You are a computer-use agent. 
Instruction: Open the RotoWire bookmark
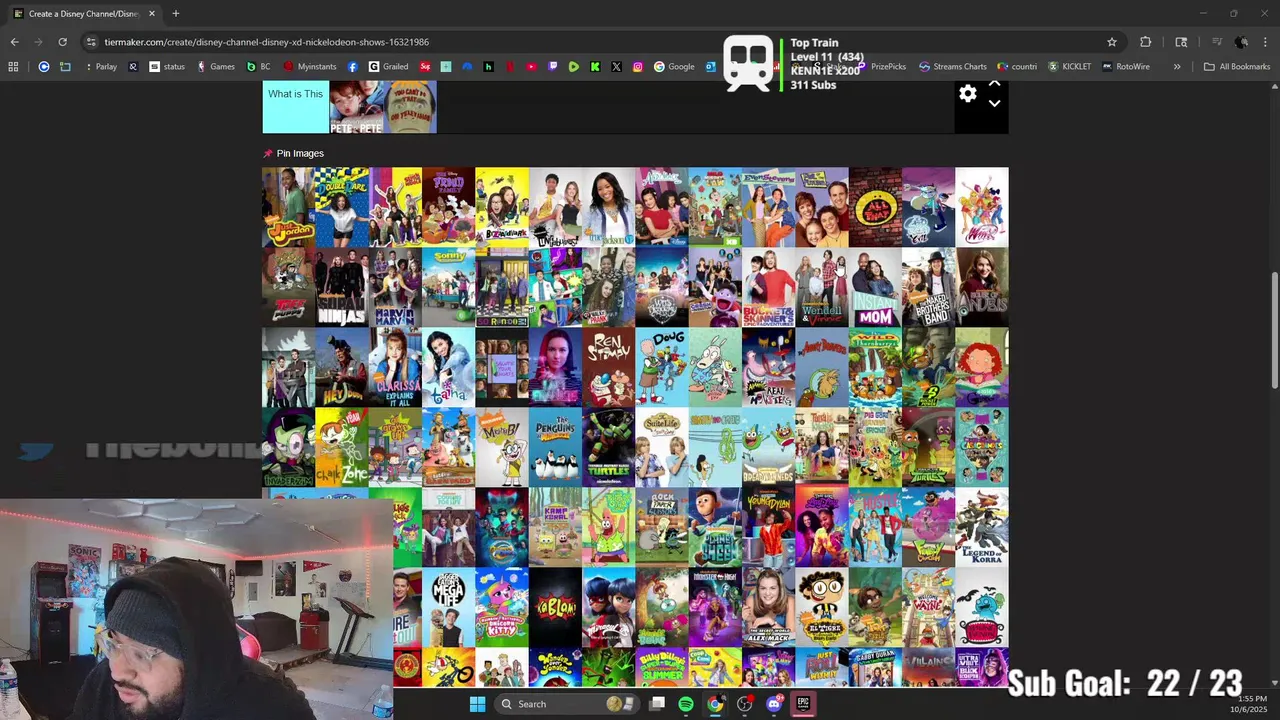click(1126, 67)
